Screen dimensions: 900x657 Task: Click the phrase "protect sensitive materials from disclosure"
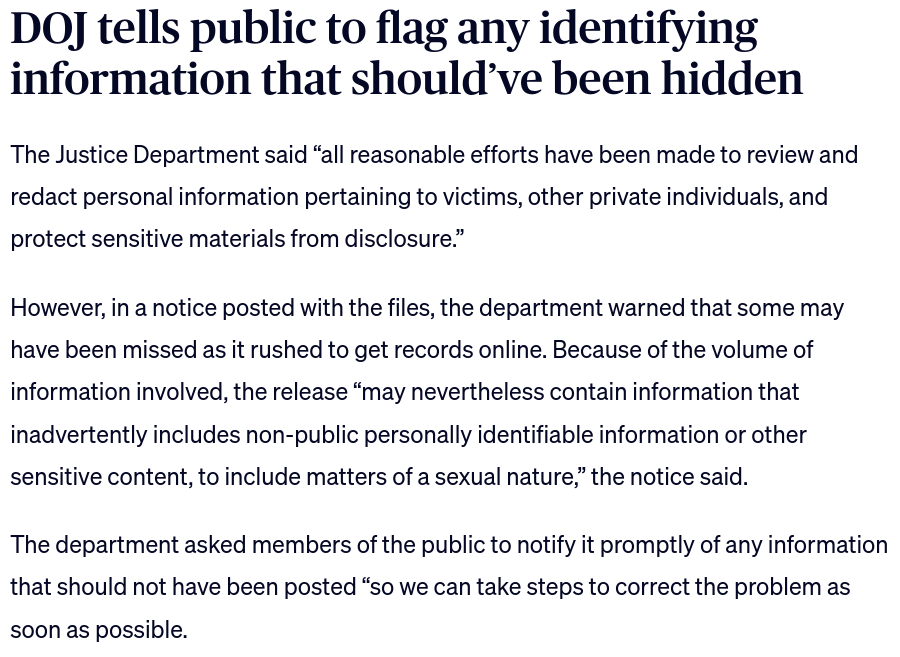233,239
